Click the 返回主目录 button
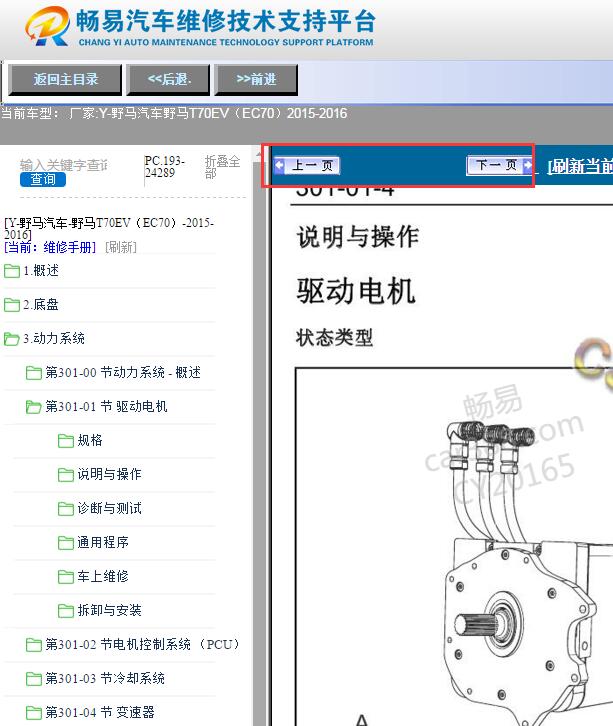This screenshot has height=726, width=613. [x=65, y=80]
